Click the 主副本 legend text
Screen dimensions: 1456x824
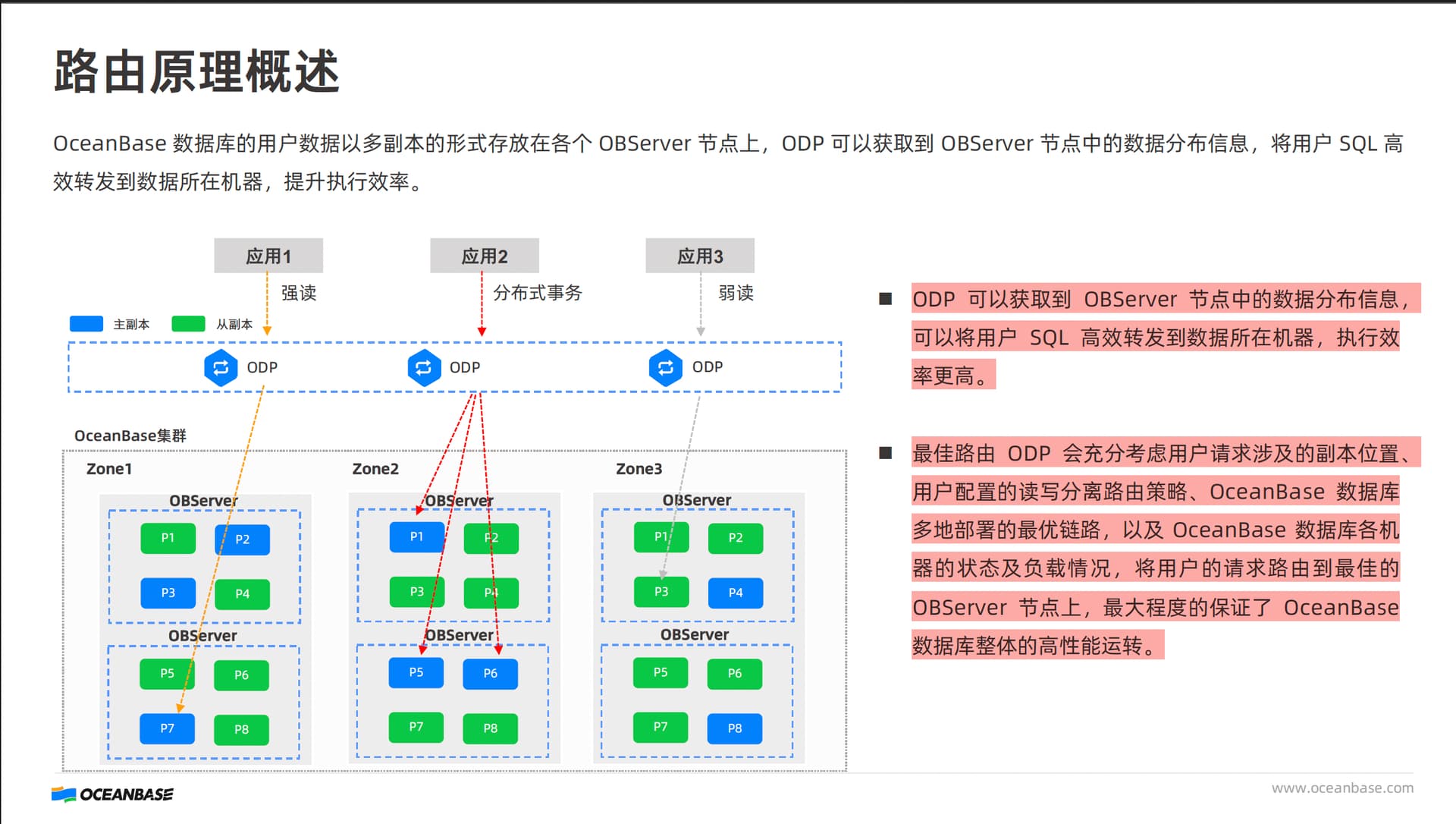tap(131, 325)
